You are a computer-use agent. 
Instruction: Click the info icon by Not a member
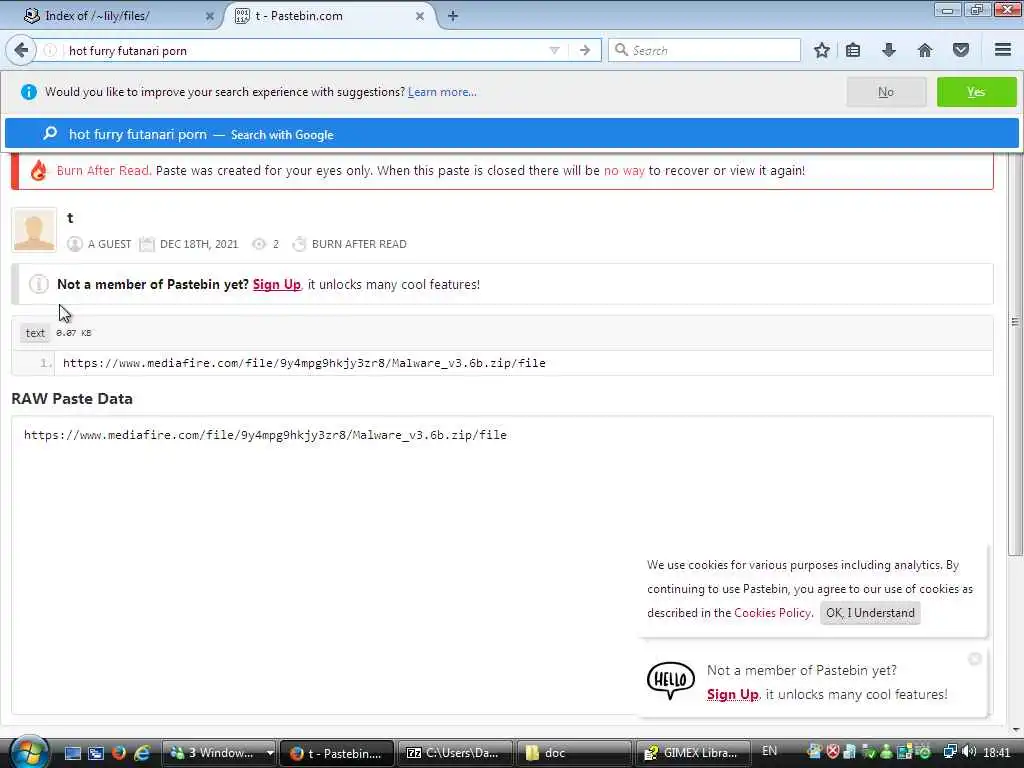point(39,284)
